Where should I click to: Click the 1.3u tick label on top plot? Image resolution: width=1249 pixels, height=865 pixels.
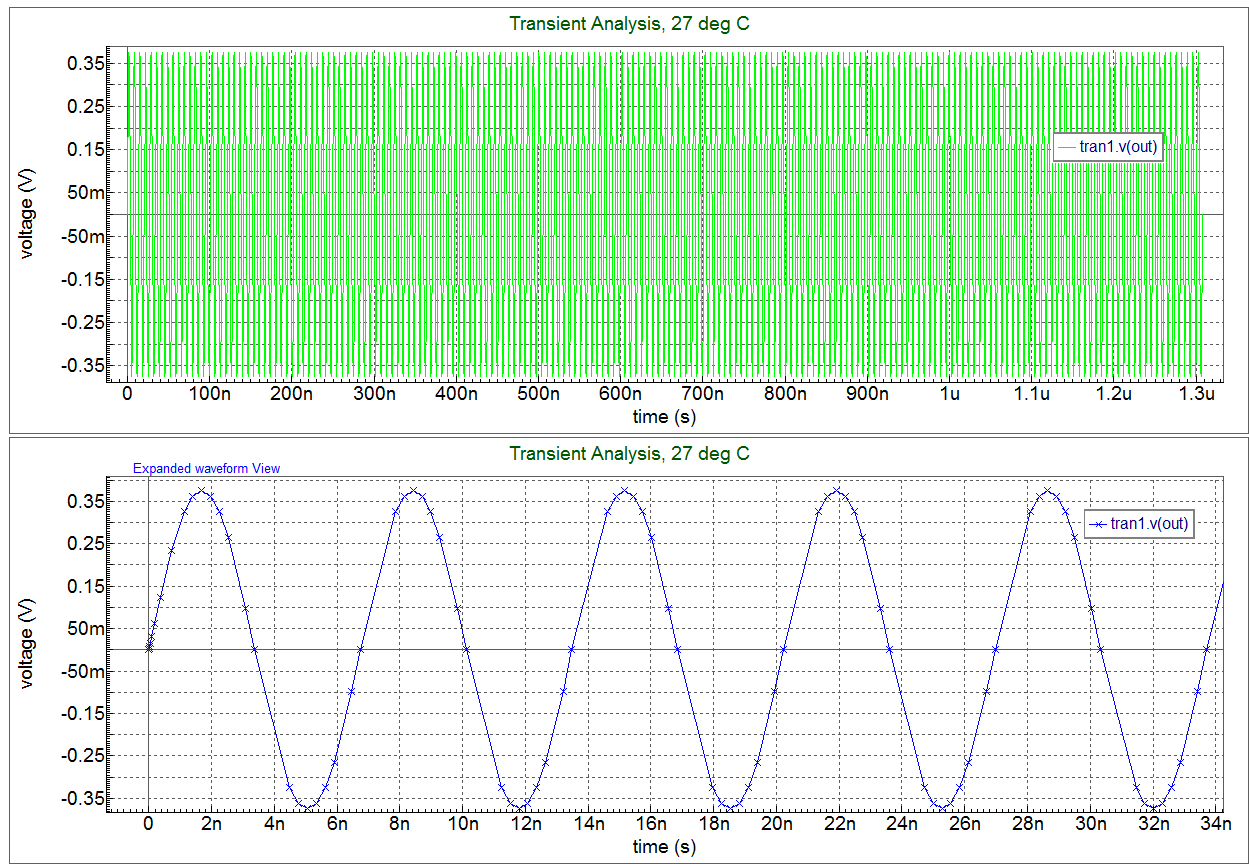pyautogui.click(x=1196, y=393)
